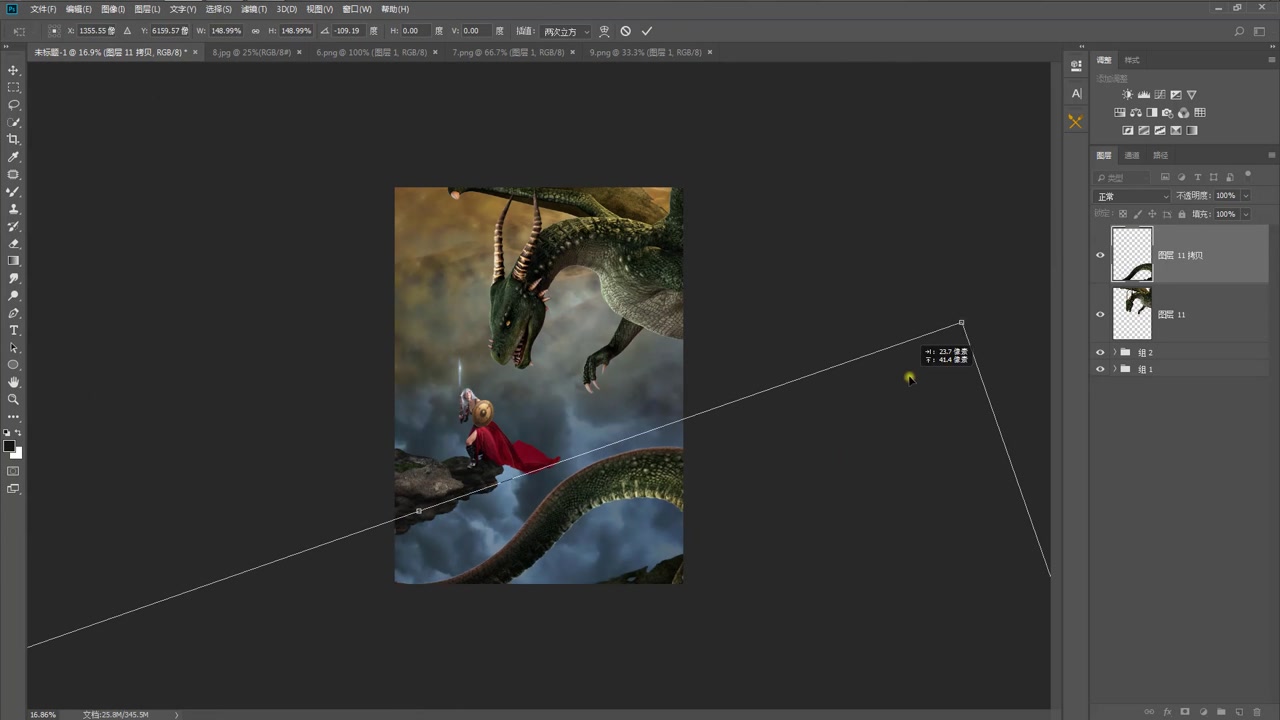Open the Adjustments panel options menu
1280x720 pixels.
(1271, 60)
